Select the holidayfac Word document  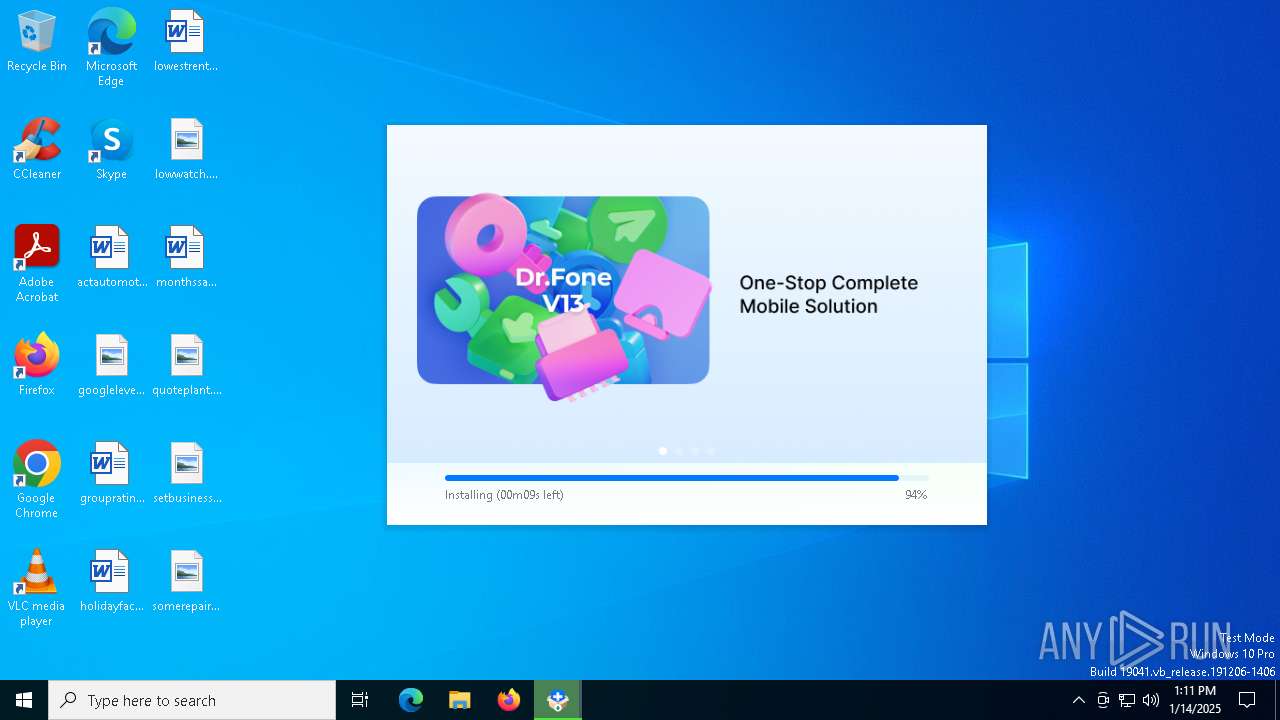coord(111,581)
